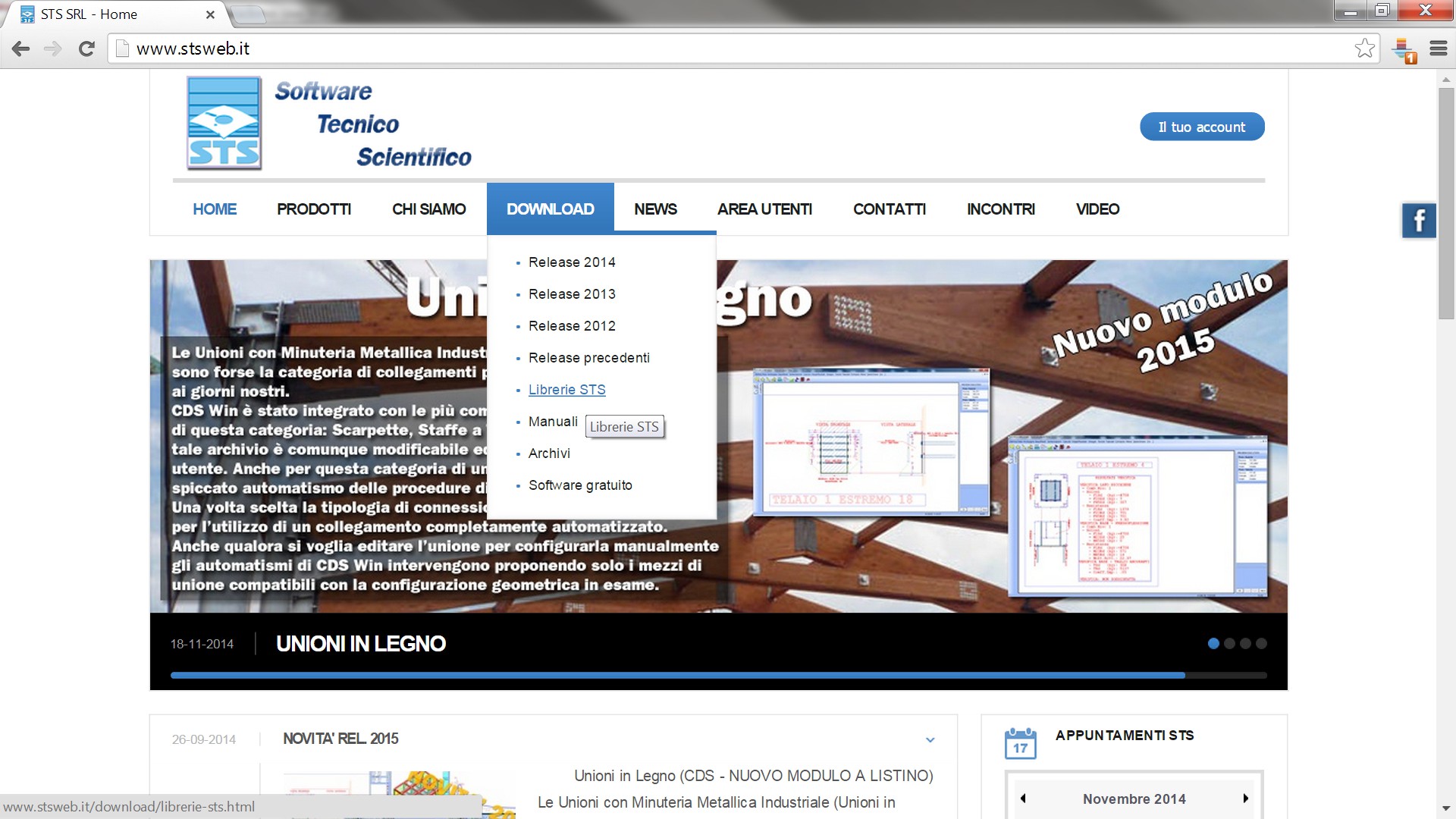Viewport: 1456px width, 819px height.
Task: Bookmark this page with the star icon
Action: 1364,48
